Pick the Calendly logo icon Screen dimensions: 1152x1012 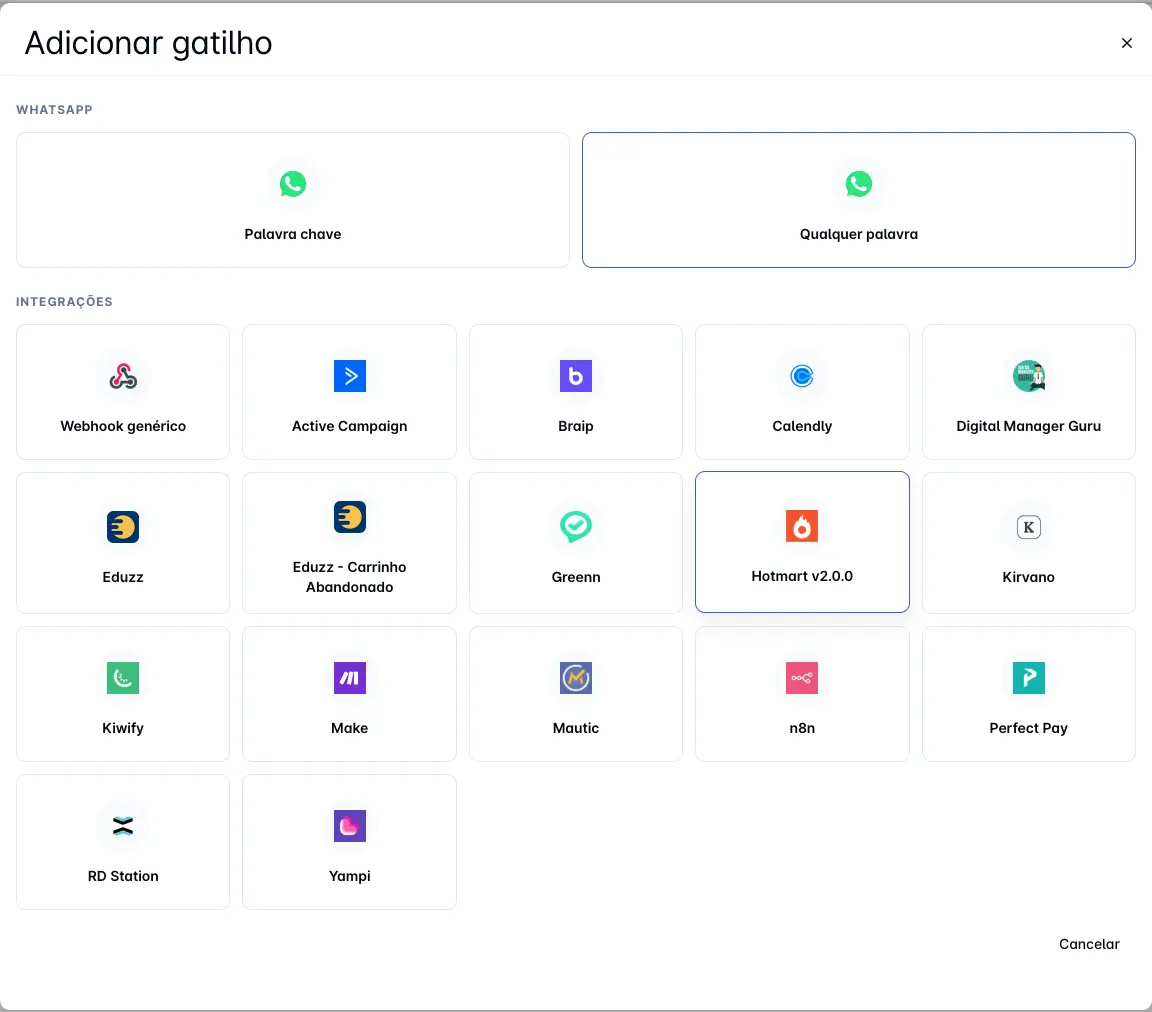pyautogui.click(x=802, y=376)
